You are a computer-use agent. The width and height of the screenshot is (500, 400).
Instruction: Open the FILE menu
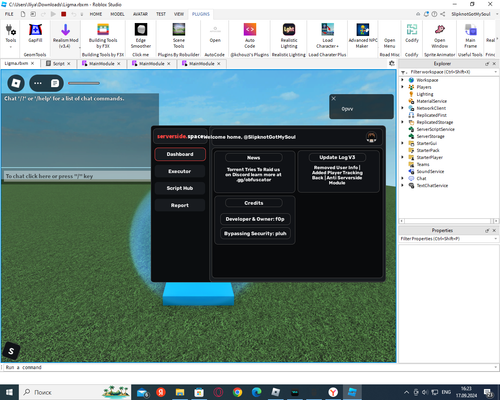tap(9, 14)
